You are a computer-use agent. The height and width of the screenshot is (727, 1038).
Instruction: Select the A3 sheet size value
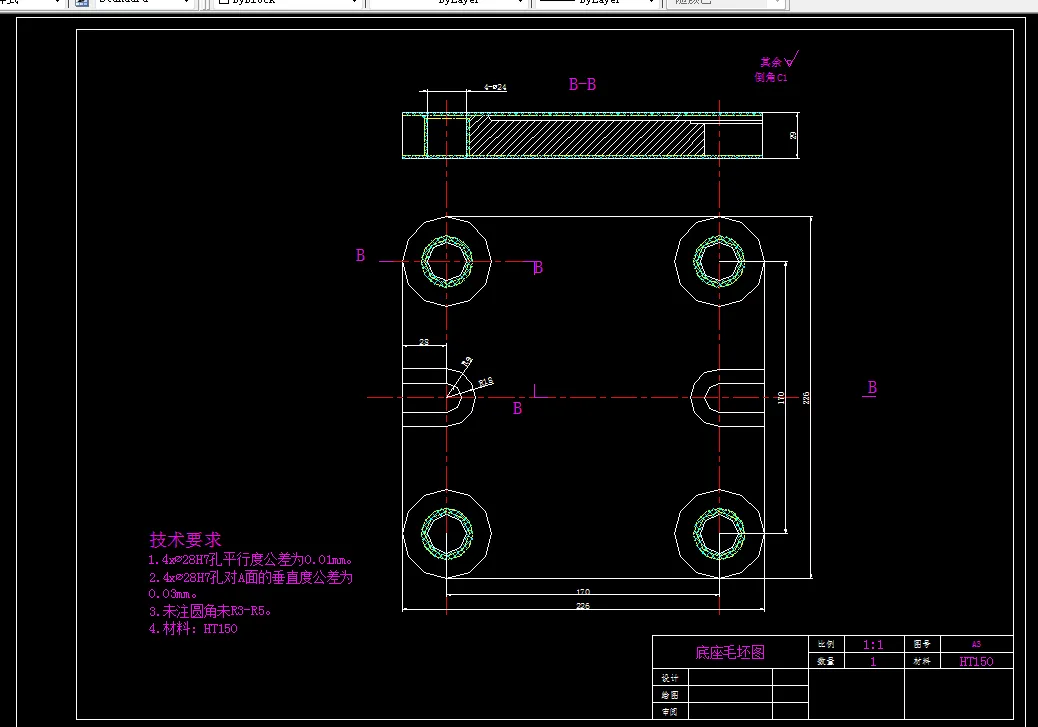[x=976, y=644]
